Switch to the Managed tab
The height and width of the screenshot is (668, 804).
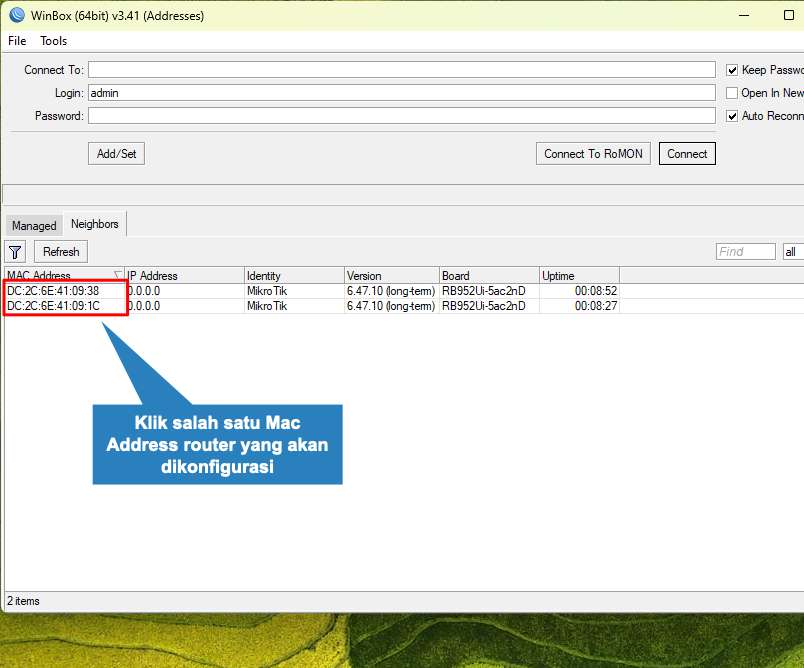pos(34,226)
